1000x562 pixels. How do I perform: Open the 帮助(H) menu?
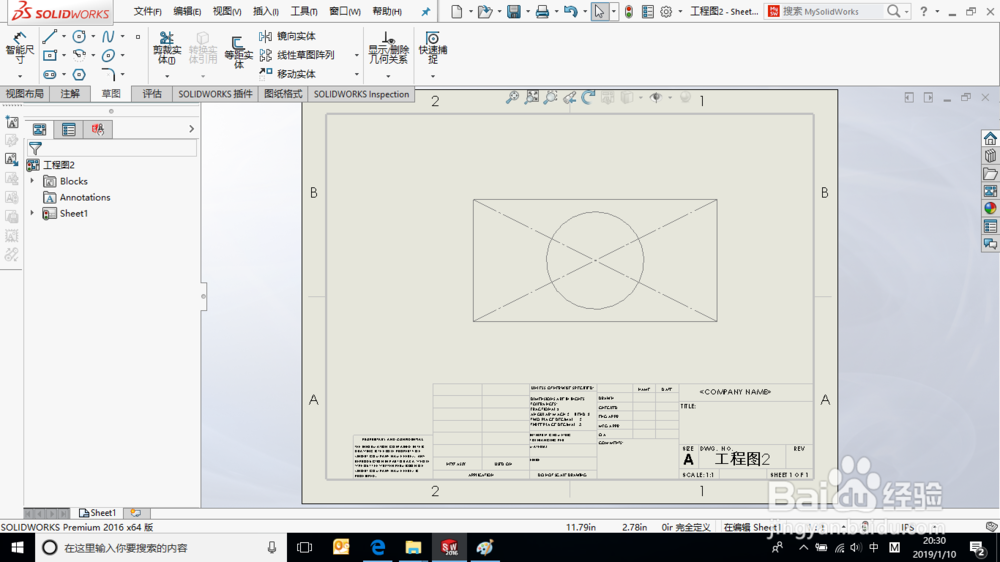coord(386,11)
